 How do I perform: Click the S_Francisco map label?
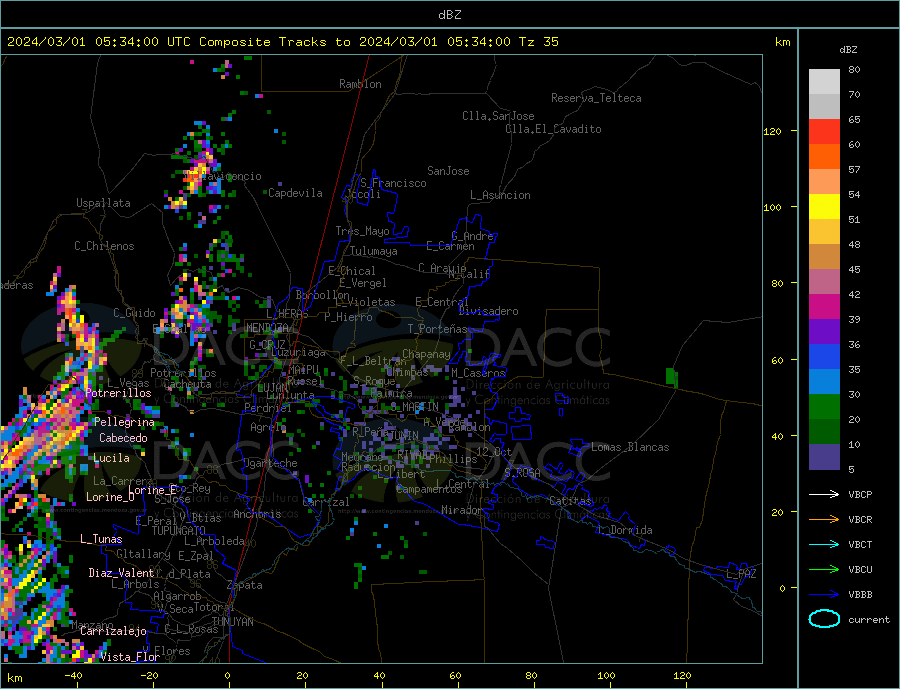point(394,183)
